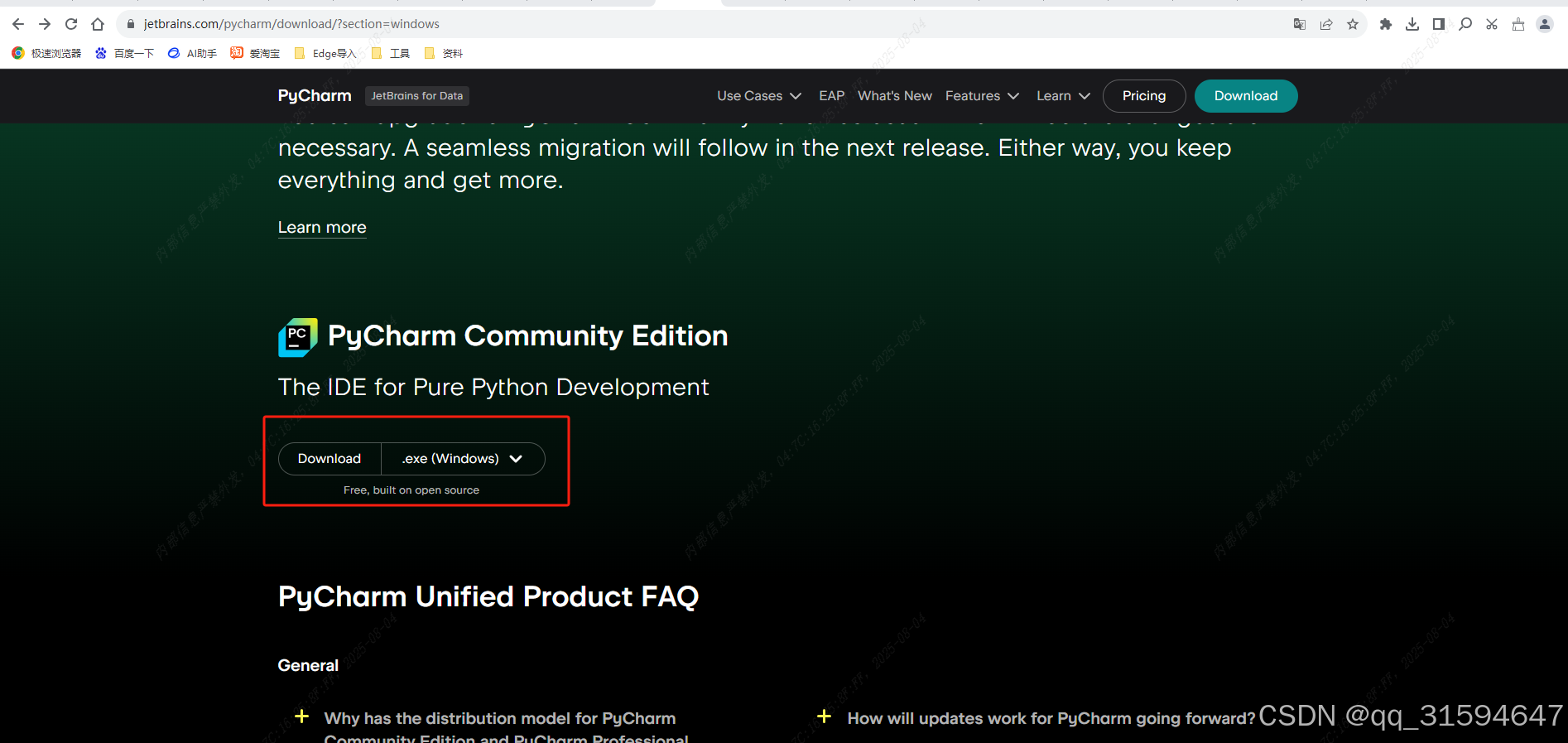Click the PyCharm logo in site header
The height and width of the screenshot is (743, 1568).
tap(315, 96)
